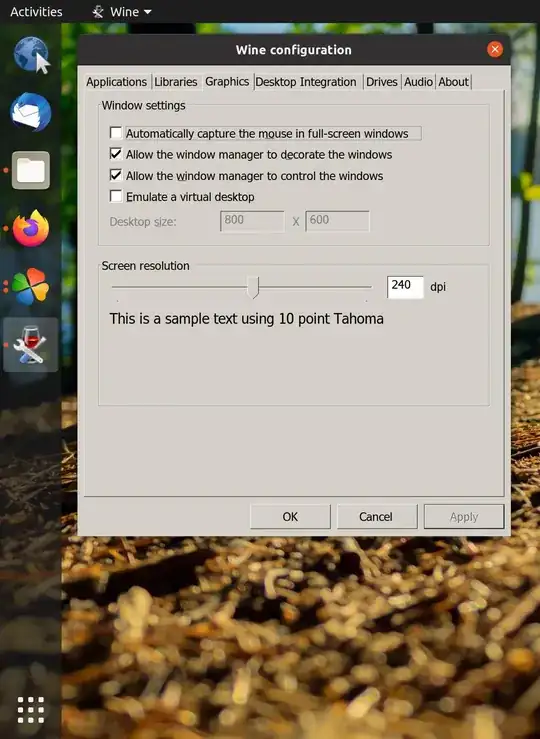Confirm settings with the OK button
The width and height of the screenshot is (540, 739).
tap(290, 517)
